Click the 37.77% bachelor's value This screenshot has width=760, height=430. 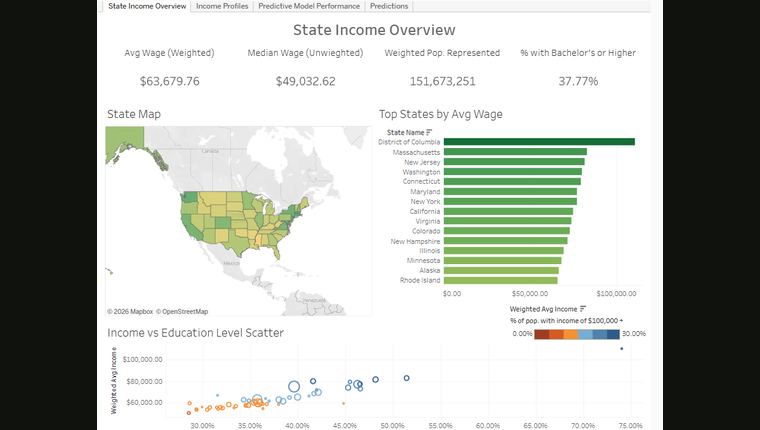pyautogui.click(x=578, y=81)
